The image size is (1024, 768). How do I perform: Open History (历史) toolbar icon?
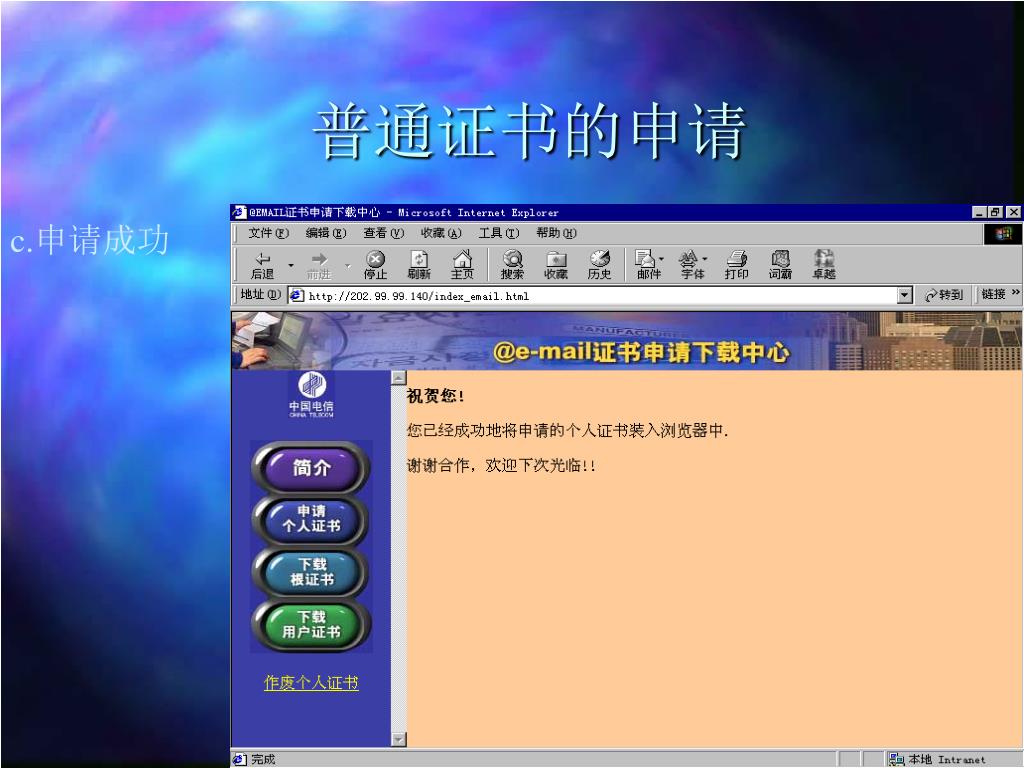coord(600,265)
